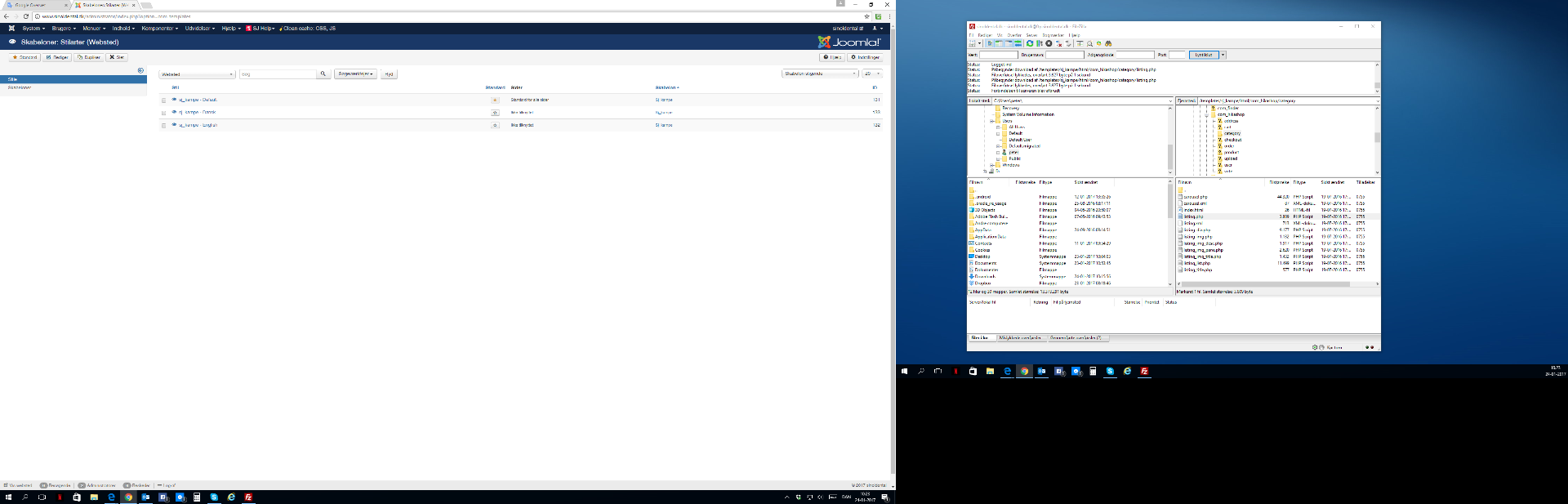1568x504 pixels.
Task: Open Skype from left monitor taskbar
Action: pos(214,497)
